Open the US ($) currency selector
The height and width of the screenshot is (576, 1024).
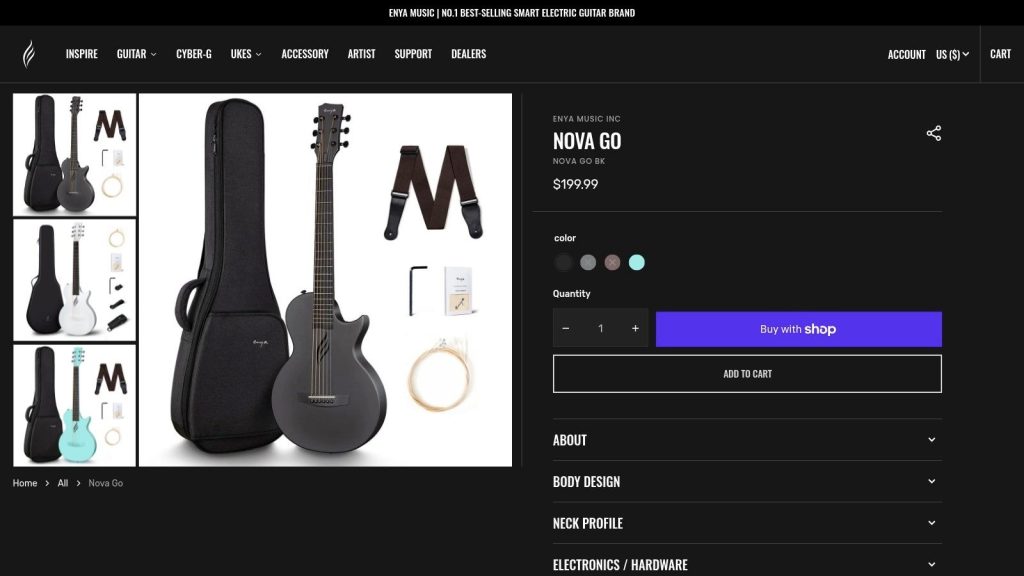[952, 54]
